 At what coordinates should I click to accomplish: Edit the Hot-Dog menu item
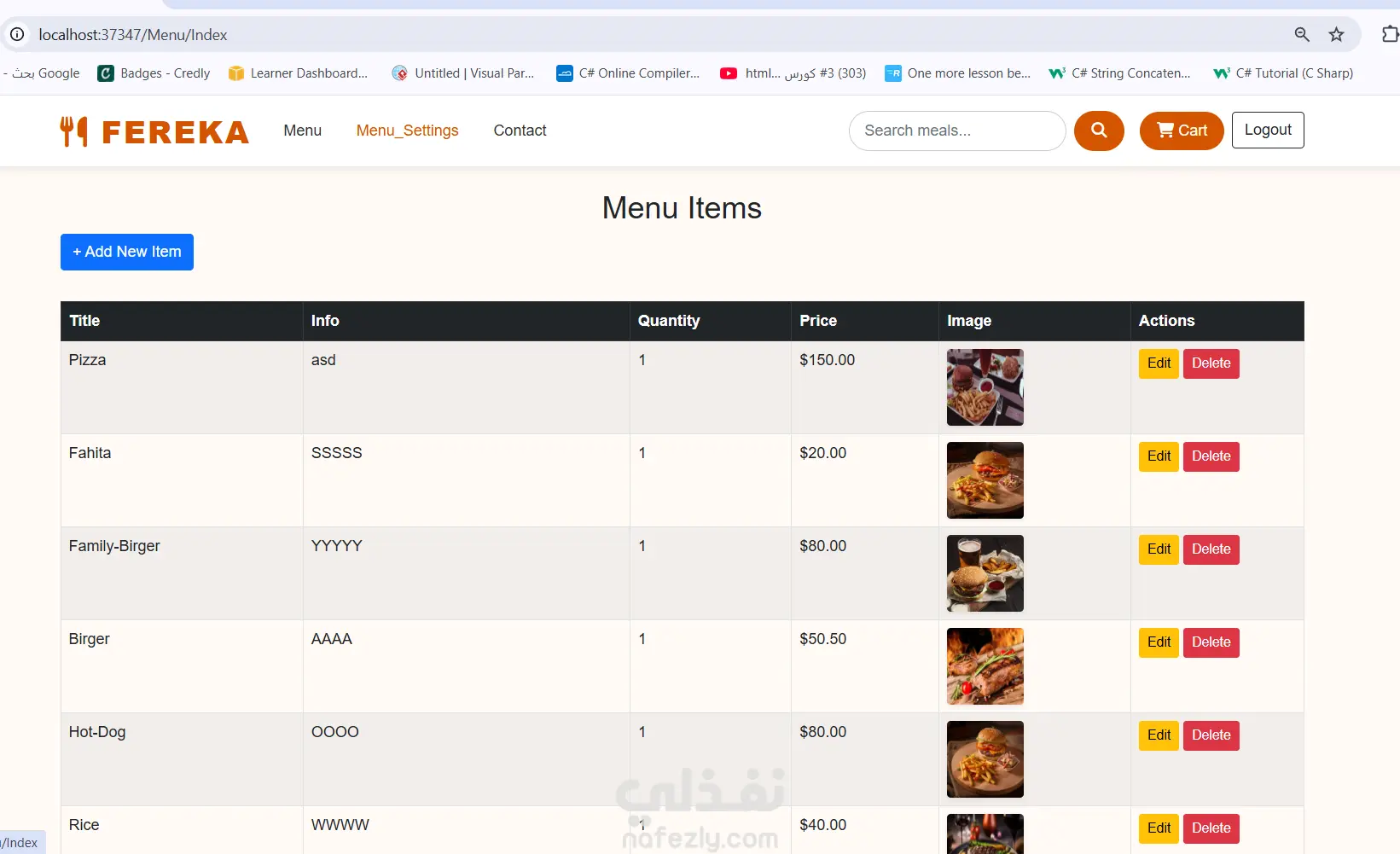click(x=1159, y=735)
